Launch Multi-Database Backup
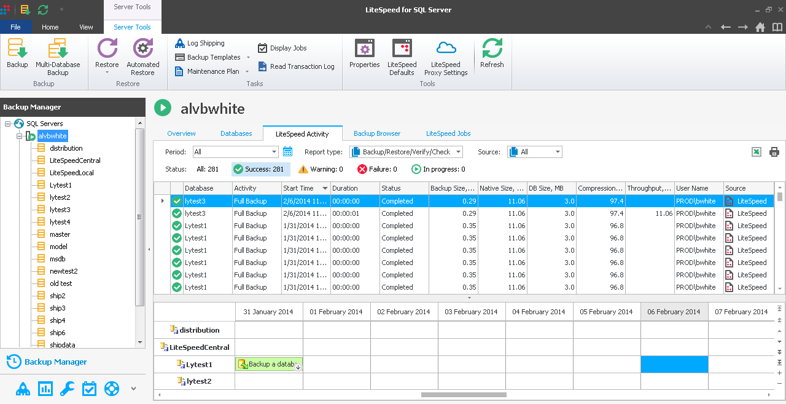Image resolution: width=786 pixels, height=404 pixels. click(x=57, y=49)
